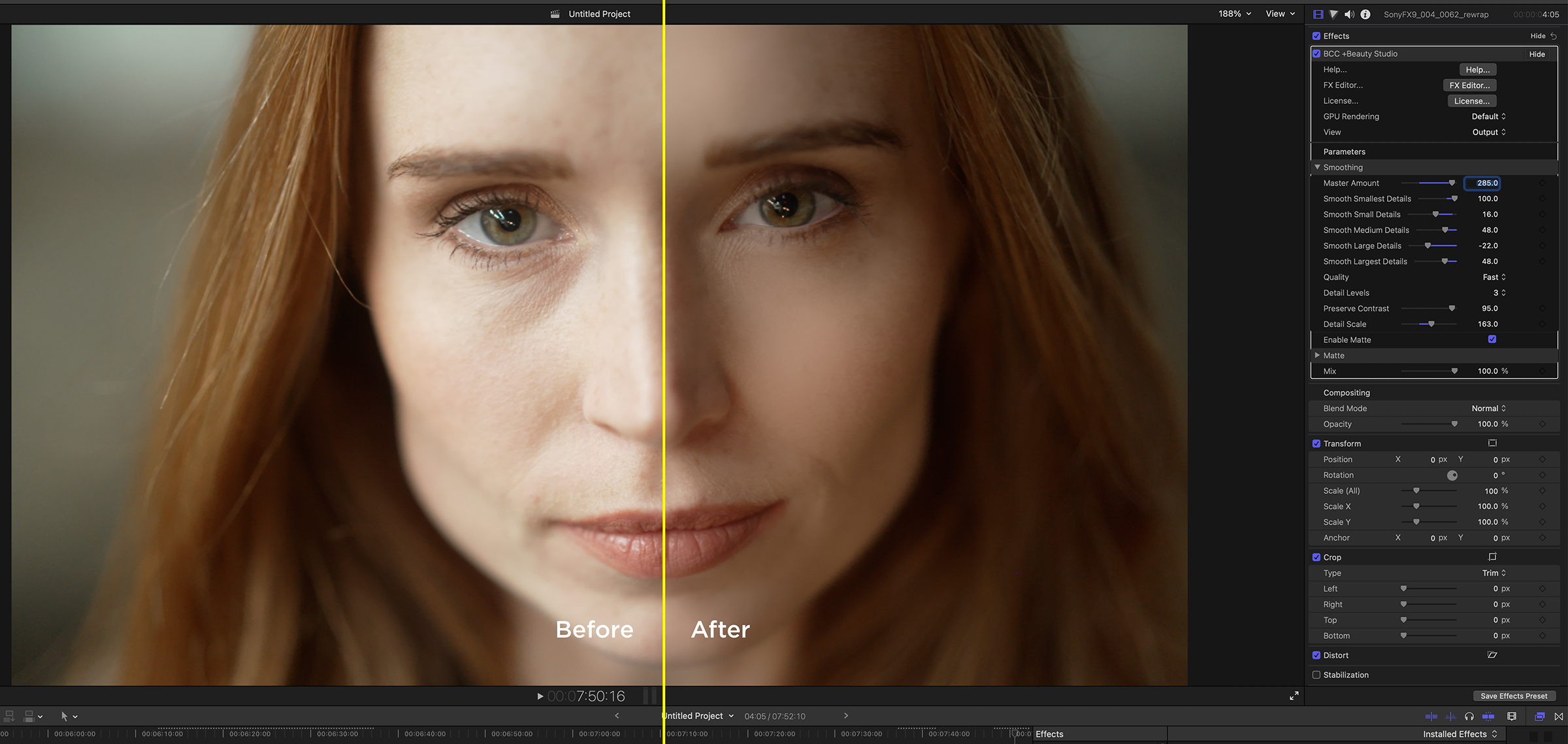Click the Distort onscreen controls icon
Screen dimensions: 1568x744
point(1492,655)
